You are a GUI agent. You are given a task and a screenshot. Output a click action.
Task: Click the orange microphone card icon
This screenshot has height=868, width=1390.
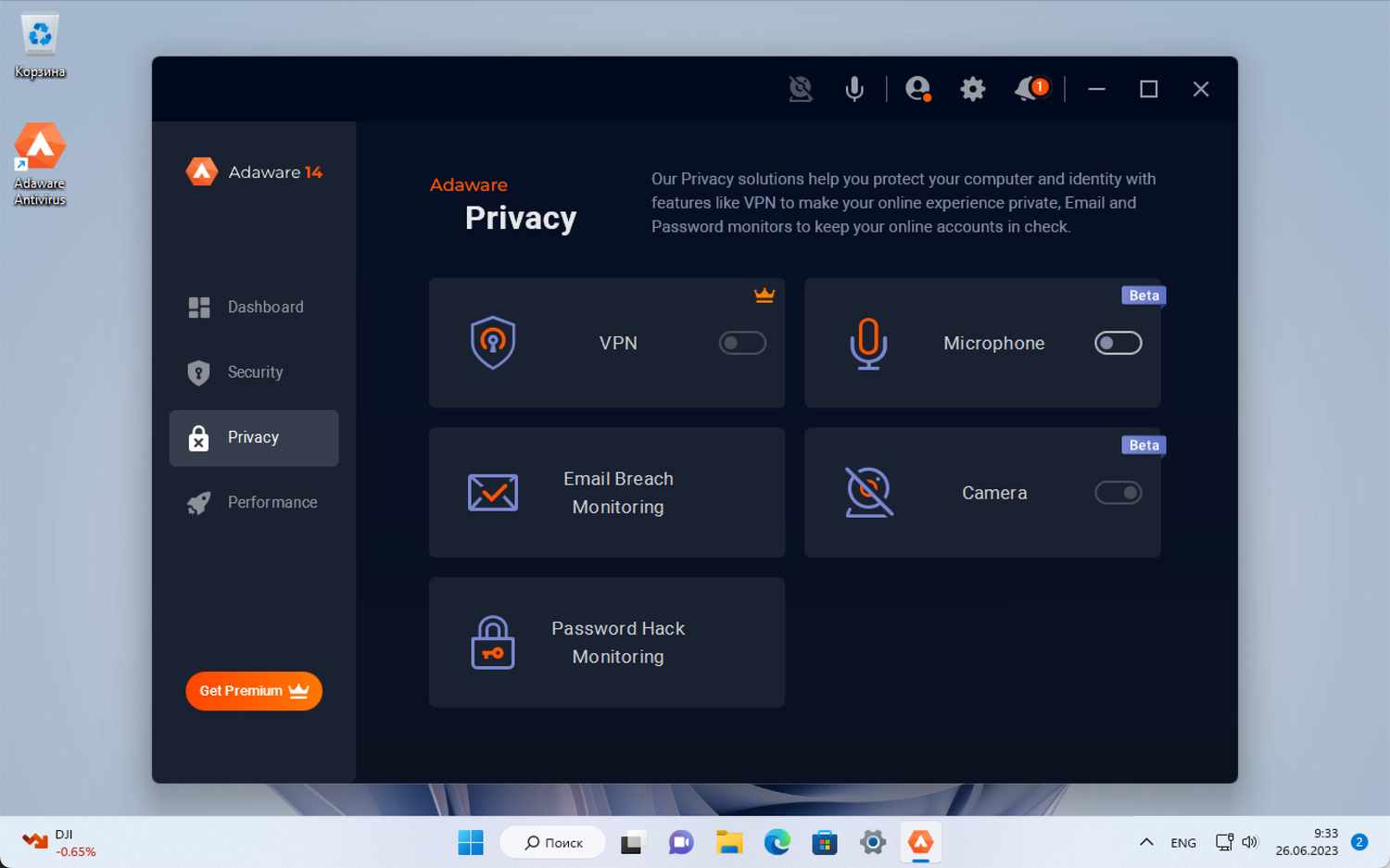tap(868, 344)
